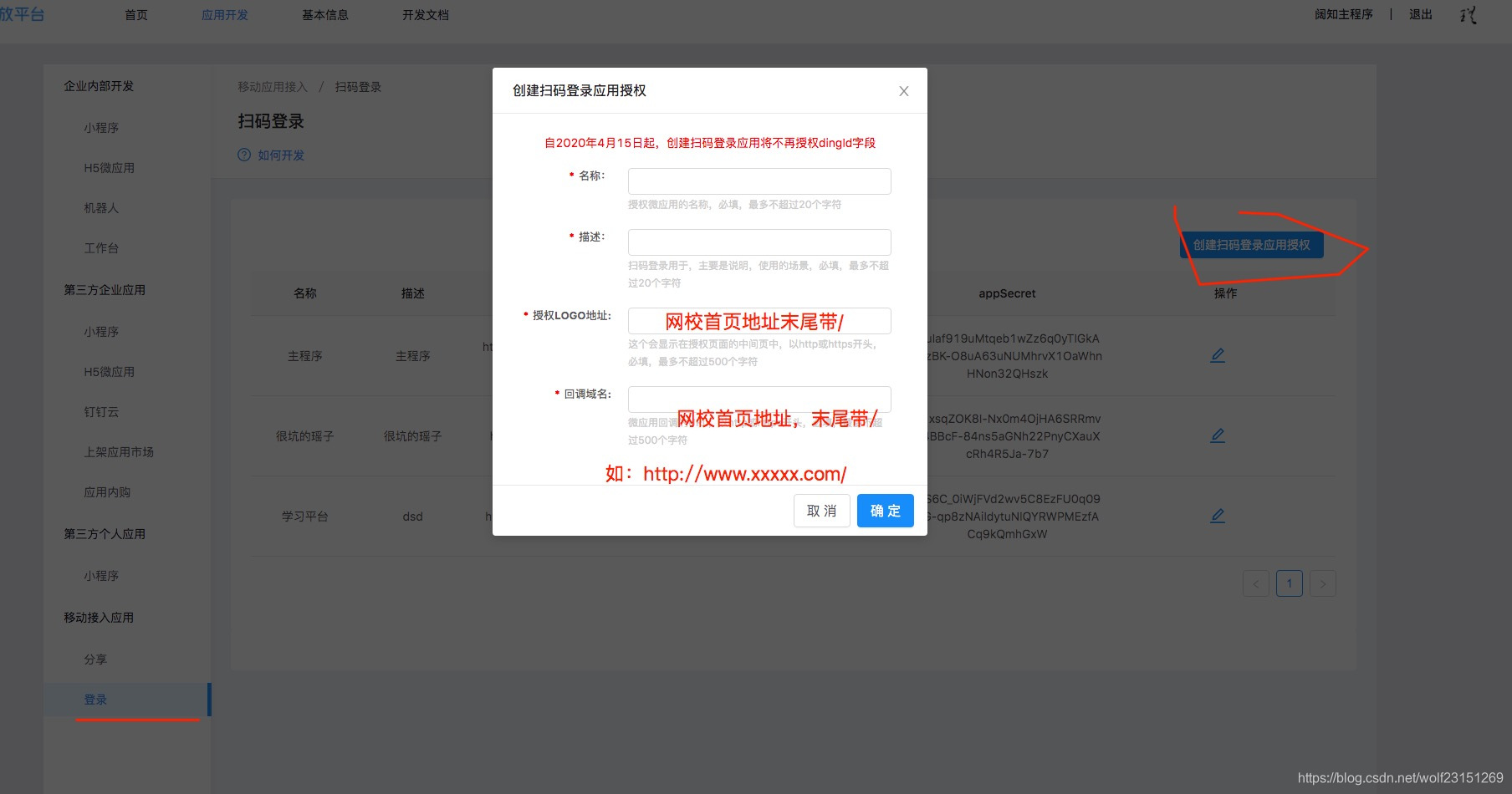
Task: Click the 如何开发 help question icon
Action: click(244, 155)
